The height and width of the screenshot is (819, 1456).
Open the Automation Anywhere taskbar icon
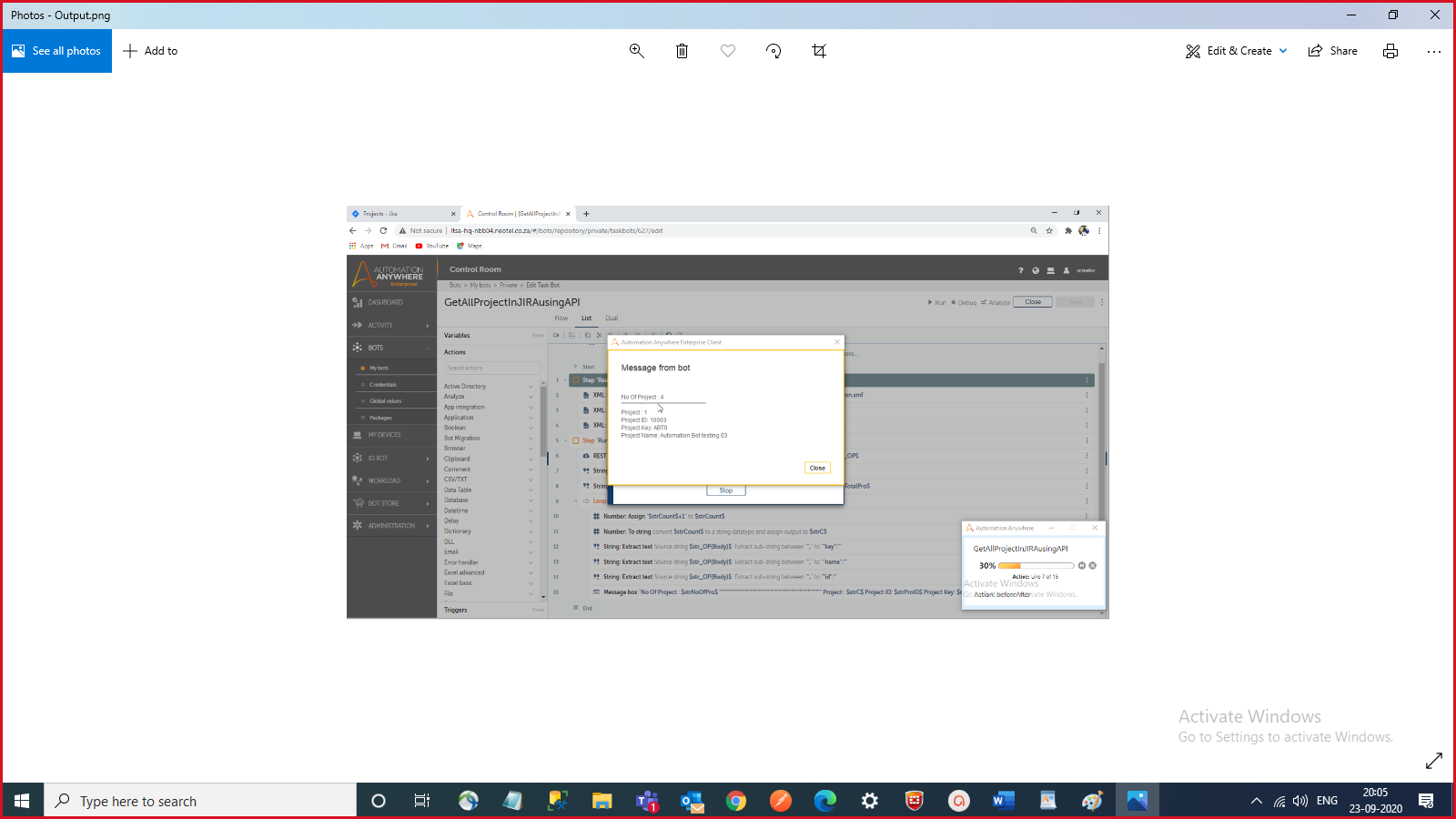[x=959, y=801]
